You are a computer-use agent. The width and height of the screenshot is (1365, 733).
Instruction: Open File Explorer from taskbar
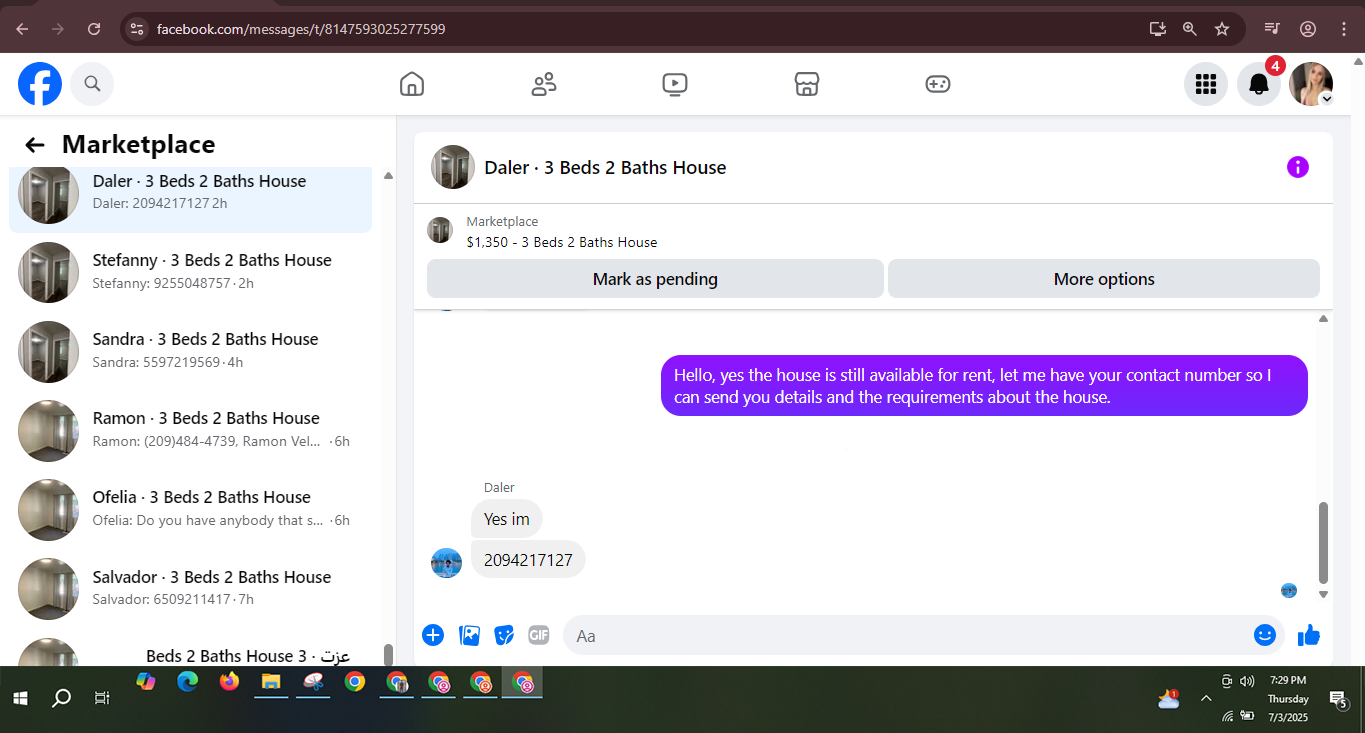[270, 682]
